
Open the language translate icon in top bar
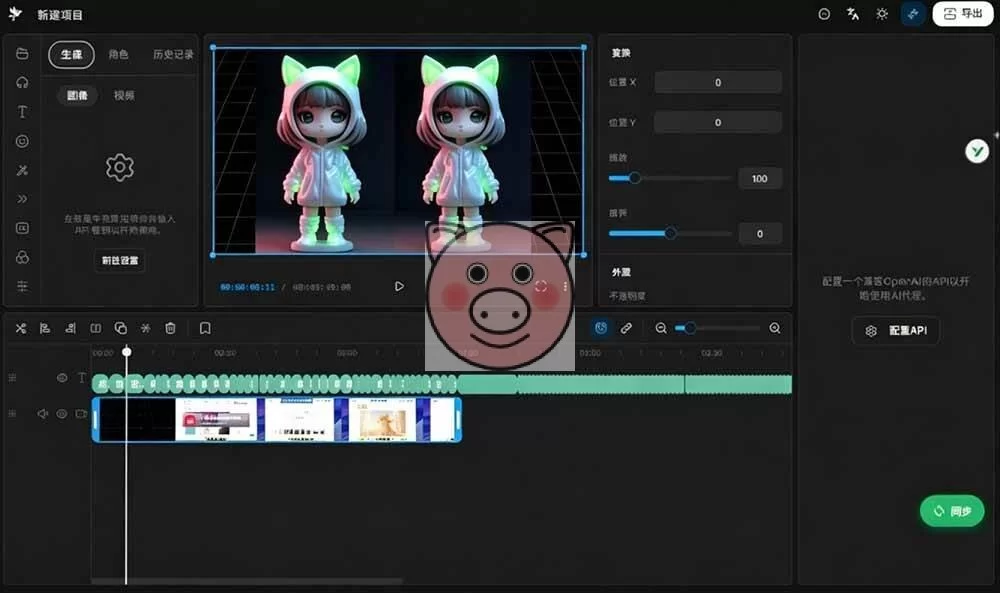[853, 14]
